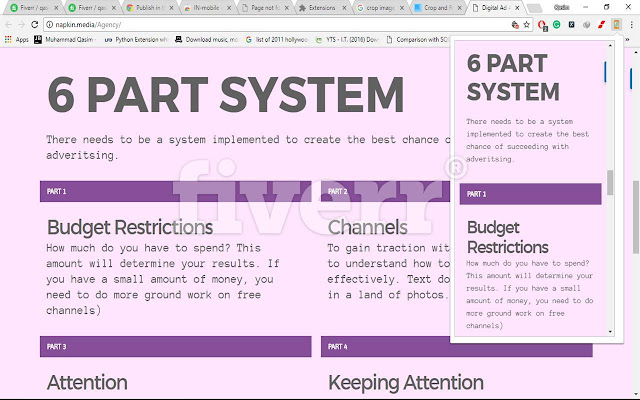Close the Digital Ad tab
Viewport: 640px width, 400px height.
coord(518,8)
